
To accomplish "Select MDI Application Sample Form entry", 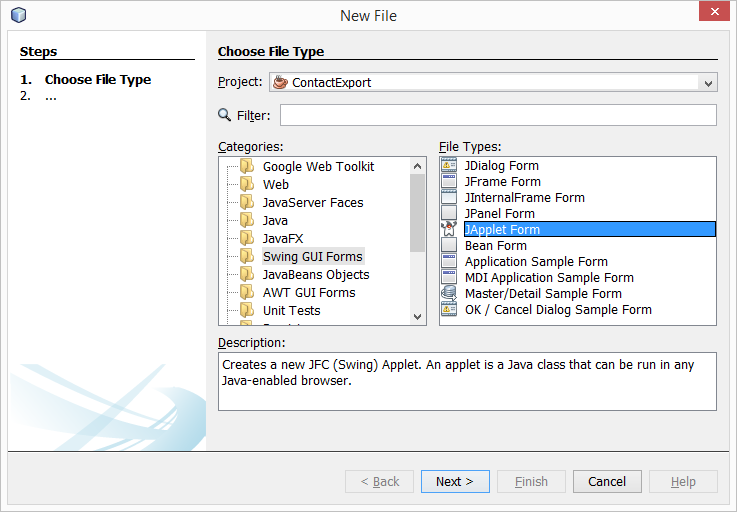I will (549, 278).
